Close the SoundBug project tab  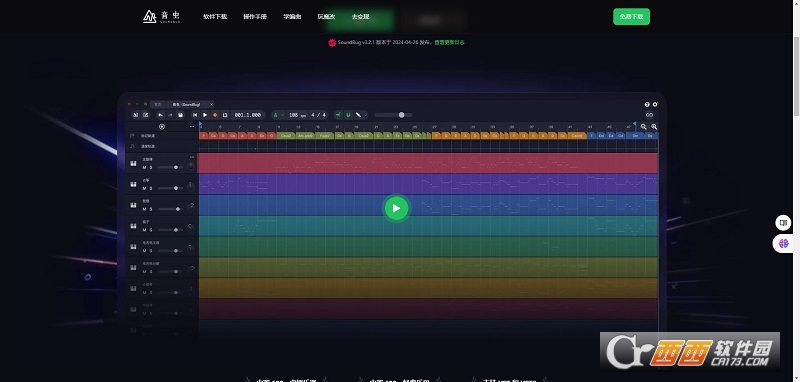(212, 105)
